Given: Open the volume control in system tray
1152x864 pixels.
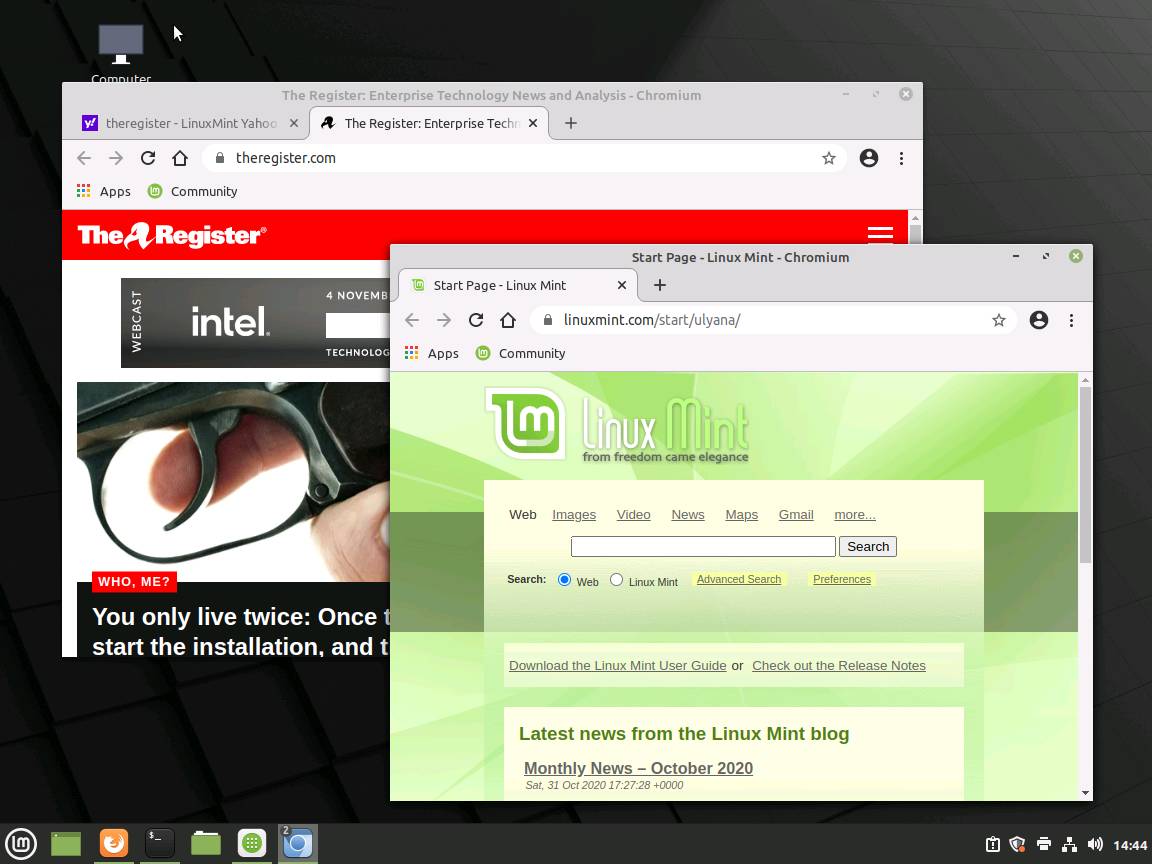Looking at the screenshot, I should coord(1095,844).
